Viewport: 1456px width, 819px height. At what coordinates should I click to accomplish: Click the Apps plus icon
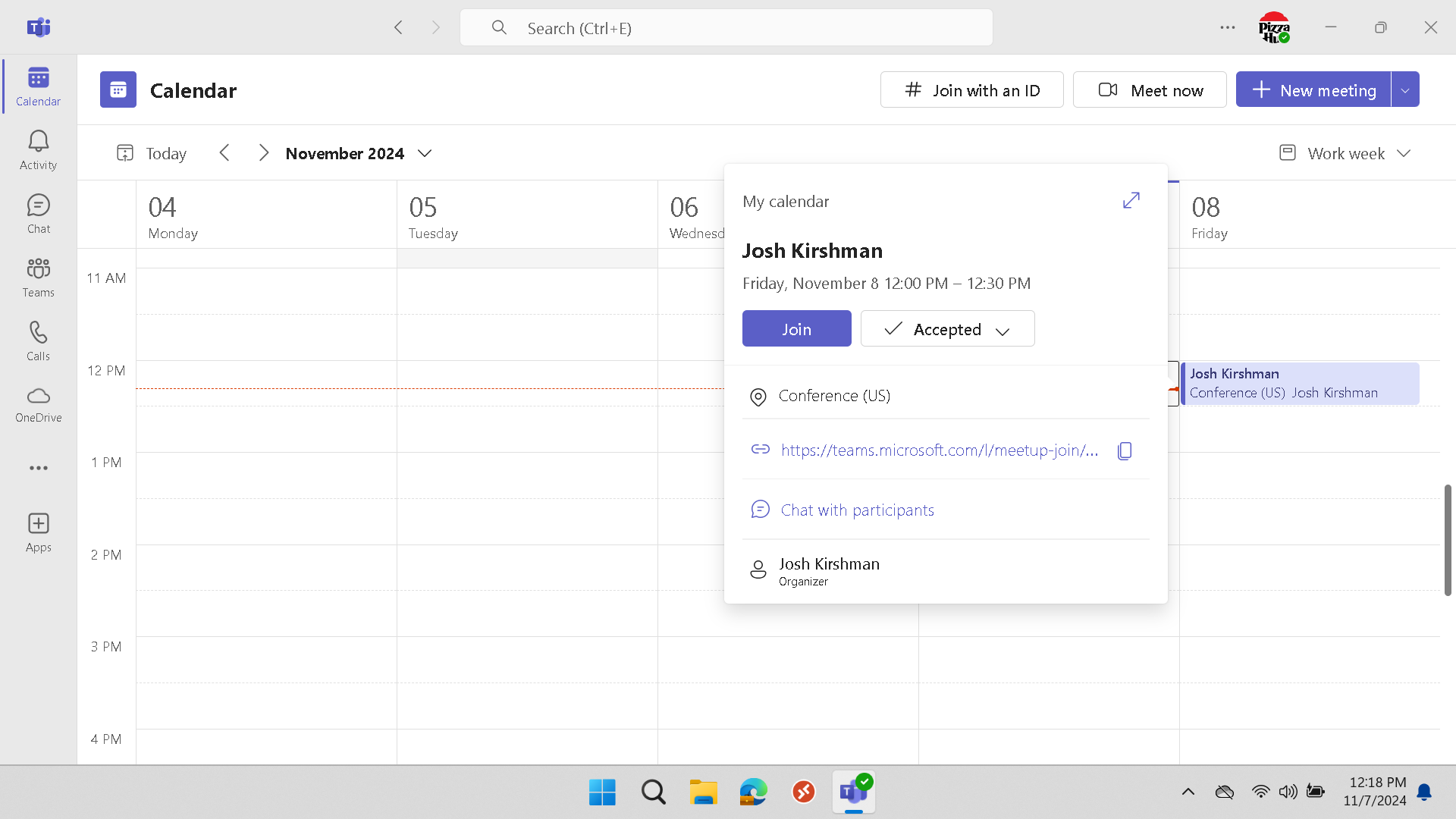(x=38, y=532)
